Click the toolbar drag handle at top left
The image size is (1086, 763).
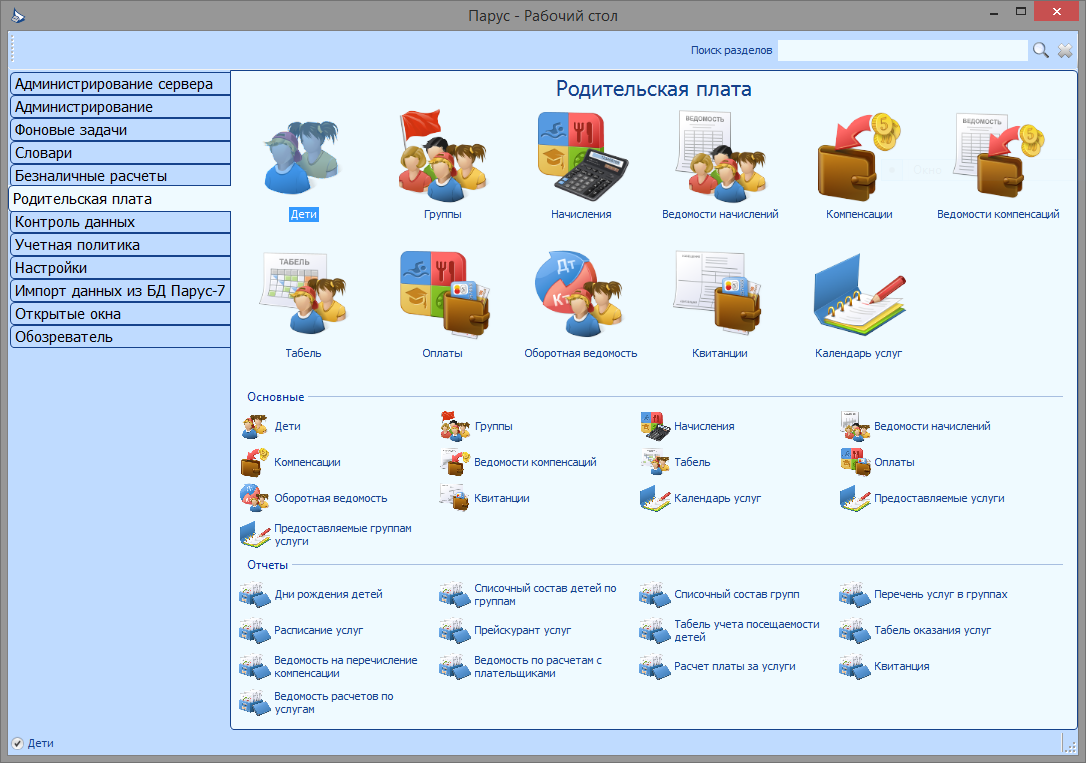point(12,50)
